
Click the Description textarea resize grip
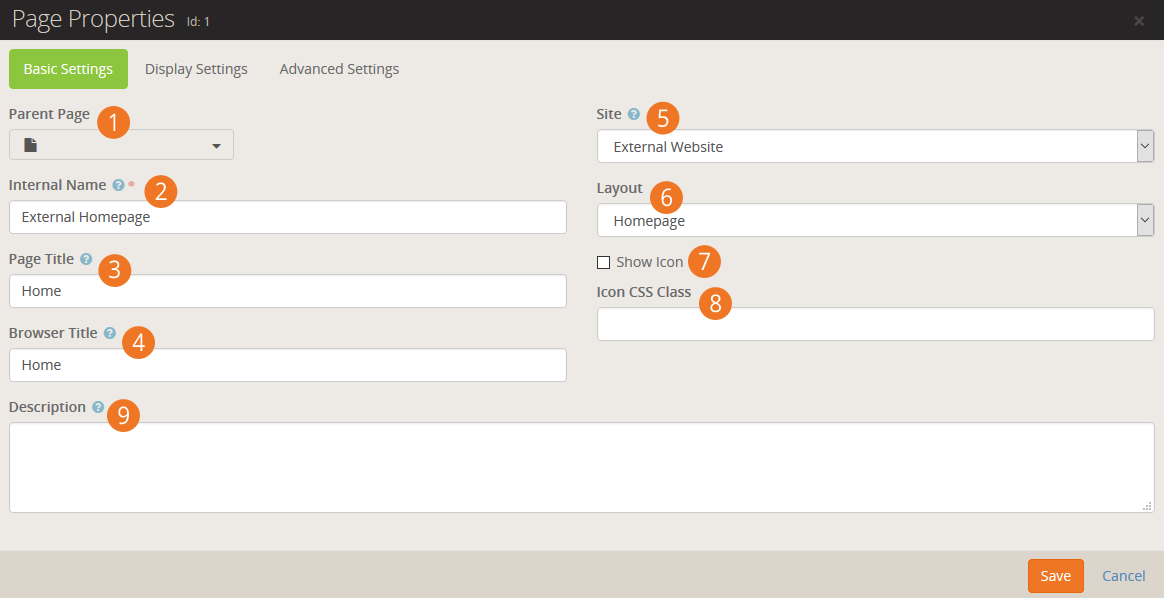point(1147,506)
